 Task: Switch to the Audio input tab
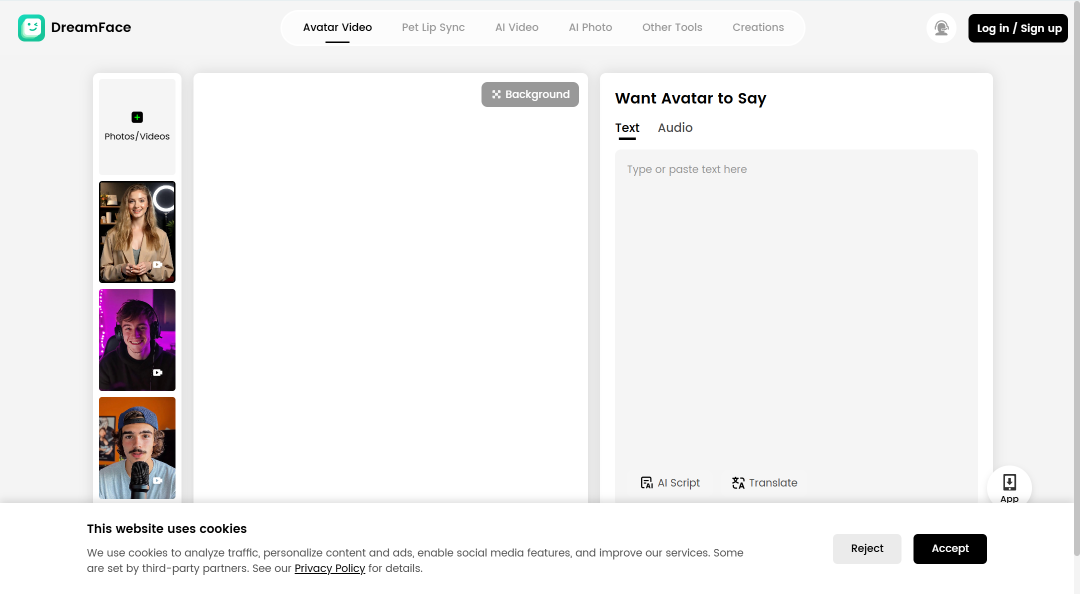(x=675, y=128)
